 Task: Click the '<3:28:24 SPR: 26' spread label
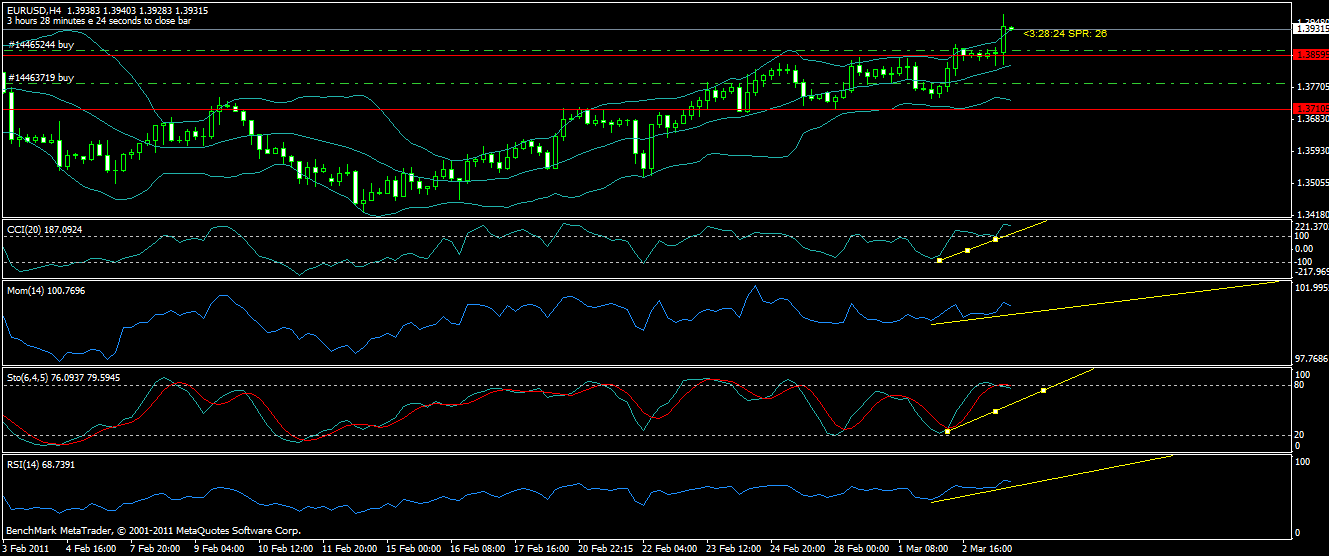[x=1065, y=33]
